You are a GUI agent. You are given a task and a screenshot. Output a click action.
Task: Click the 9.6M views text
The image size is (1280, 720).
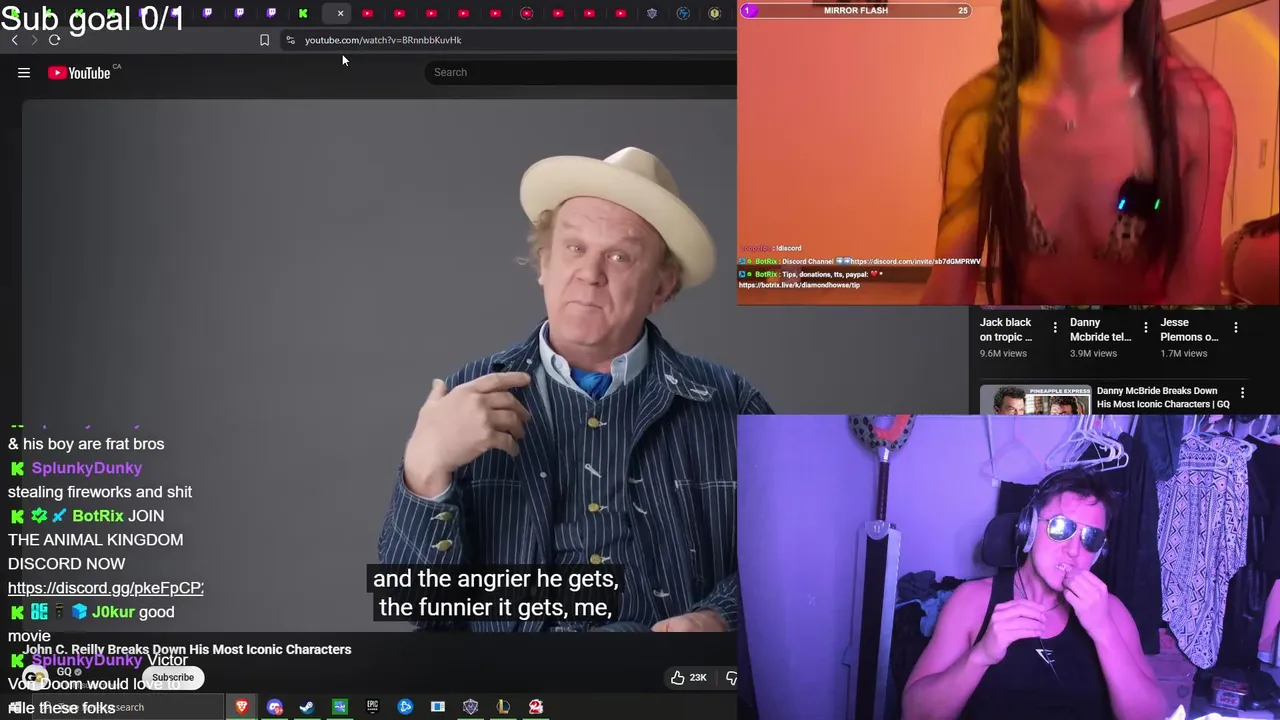pyautogui.click(x=1003, y=353)
